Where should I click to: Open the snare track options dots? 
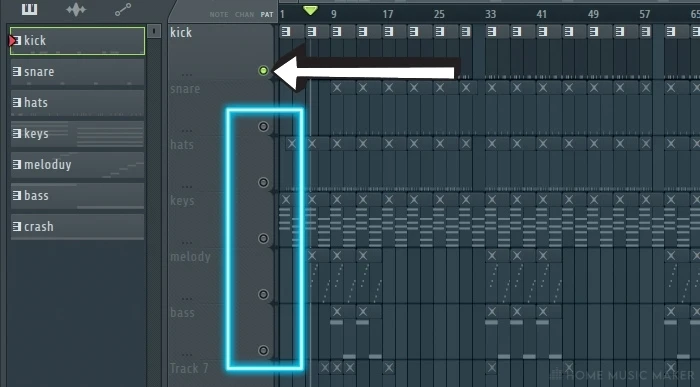[x=187, y=131]
